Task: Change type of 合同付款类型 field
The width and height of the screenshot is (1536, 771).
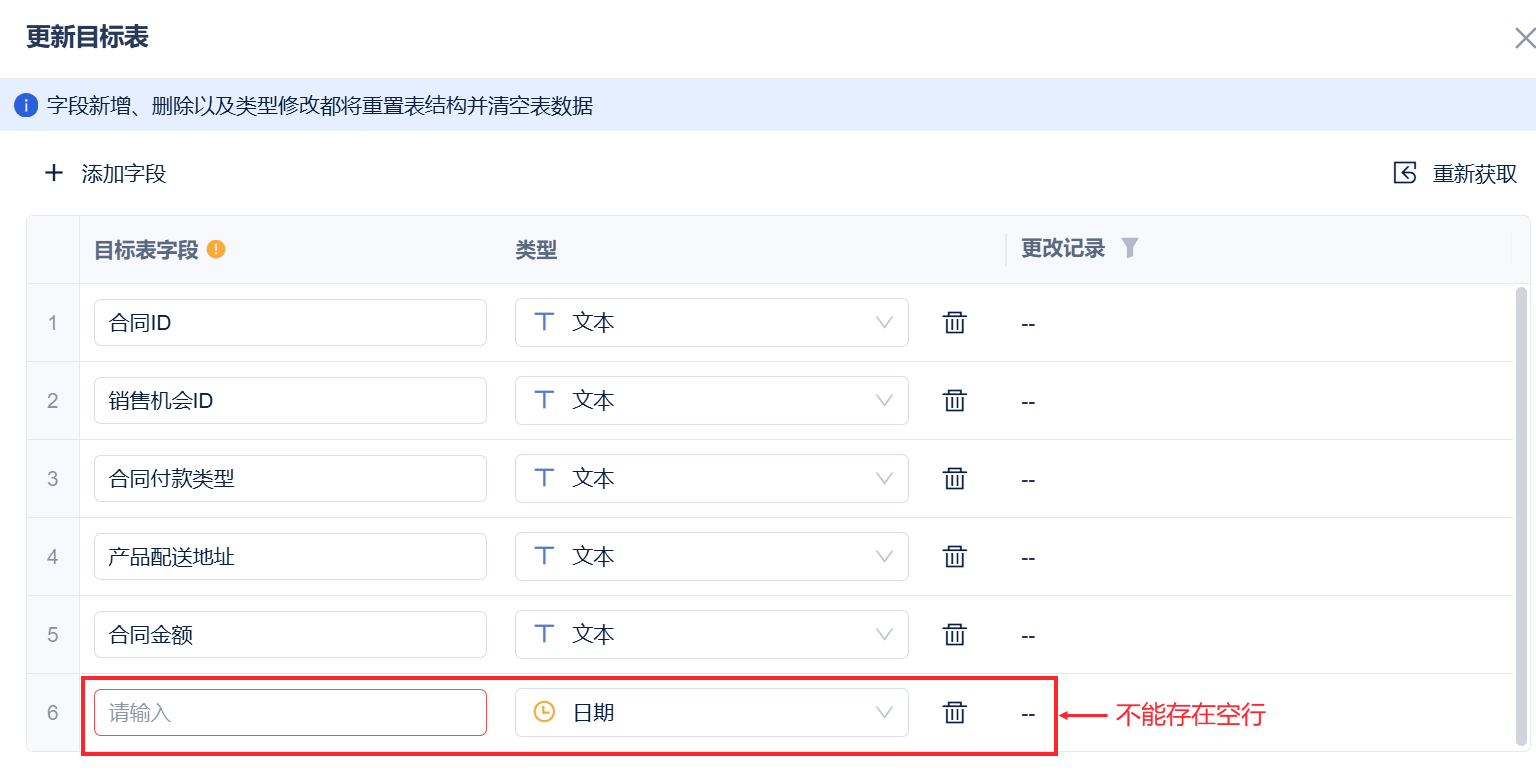Action: tap(711, 479)
